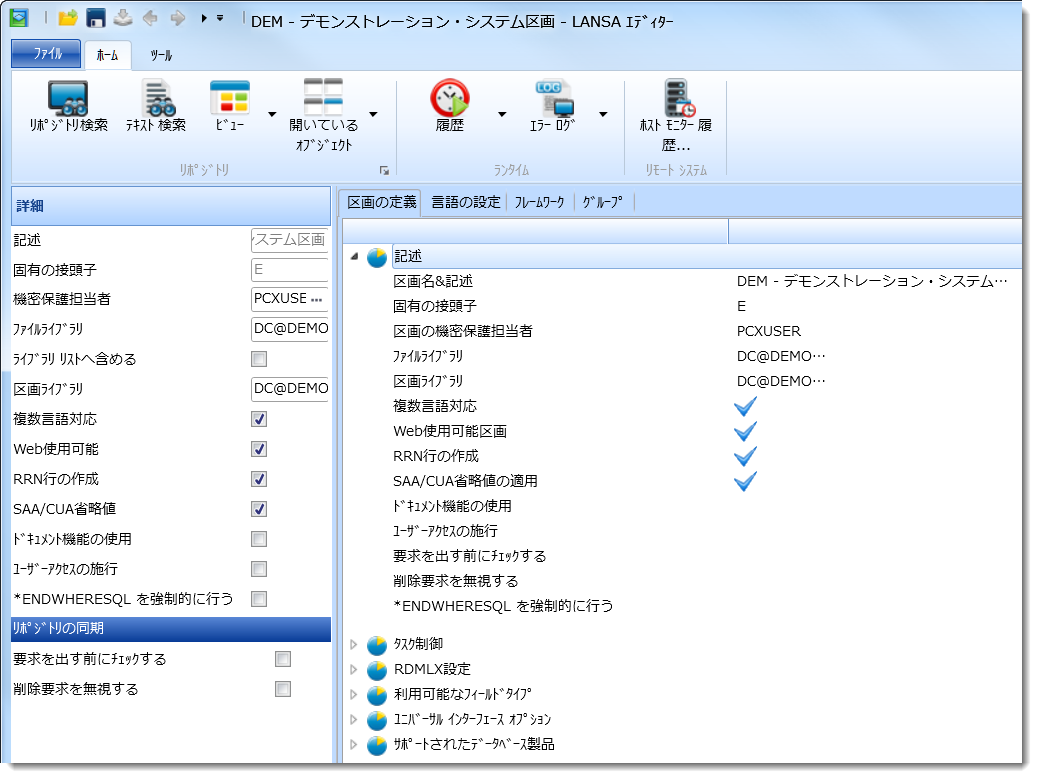Toggle 要求を出す前にチェックする checkbox
Screen dimensions: 1037x778
[283, 659]
